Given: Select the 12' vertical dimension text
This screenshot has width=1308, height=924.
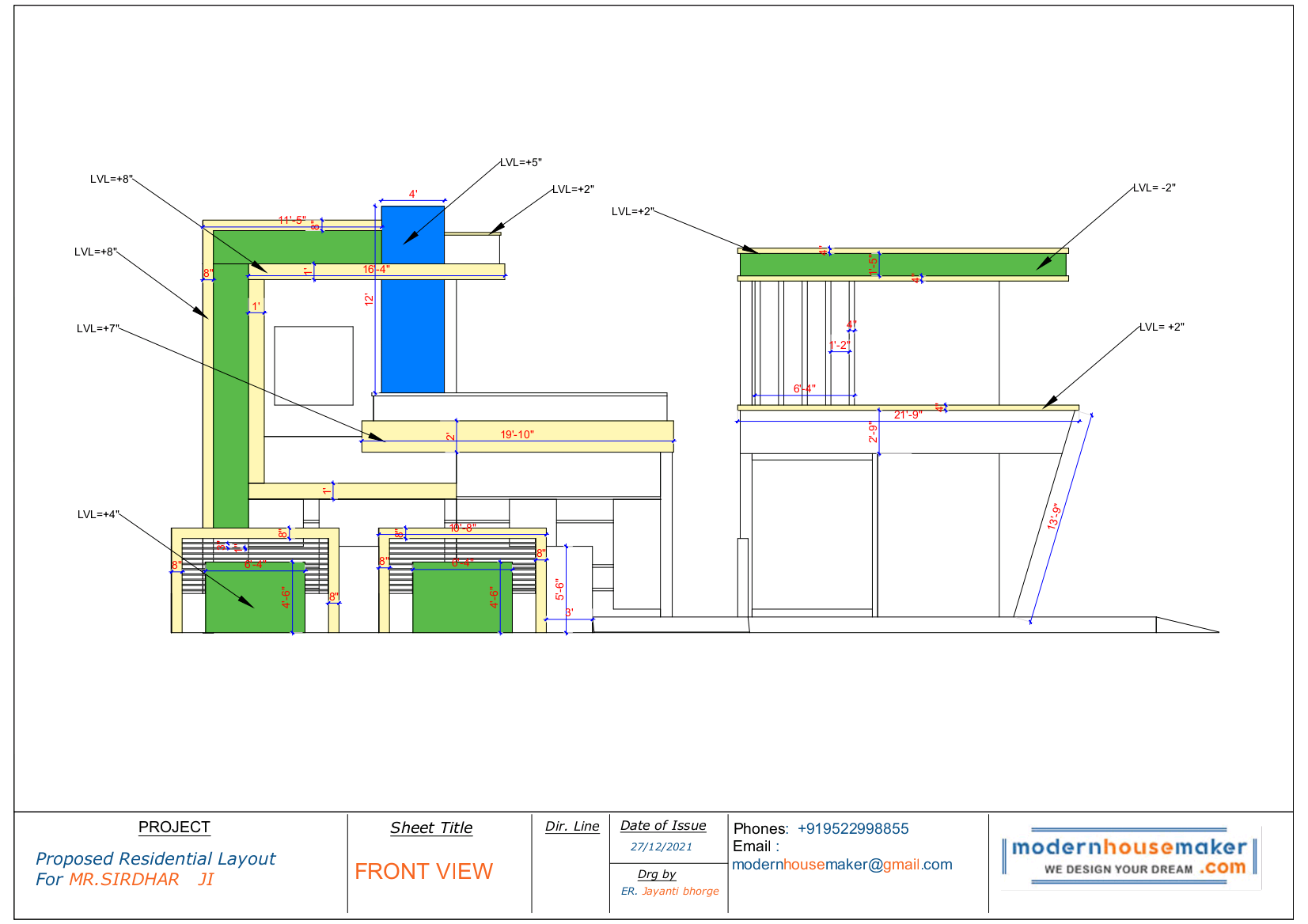Looking at the screenshot, I should pos(369,300).
